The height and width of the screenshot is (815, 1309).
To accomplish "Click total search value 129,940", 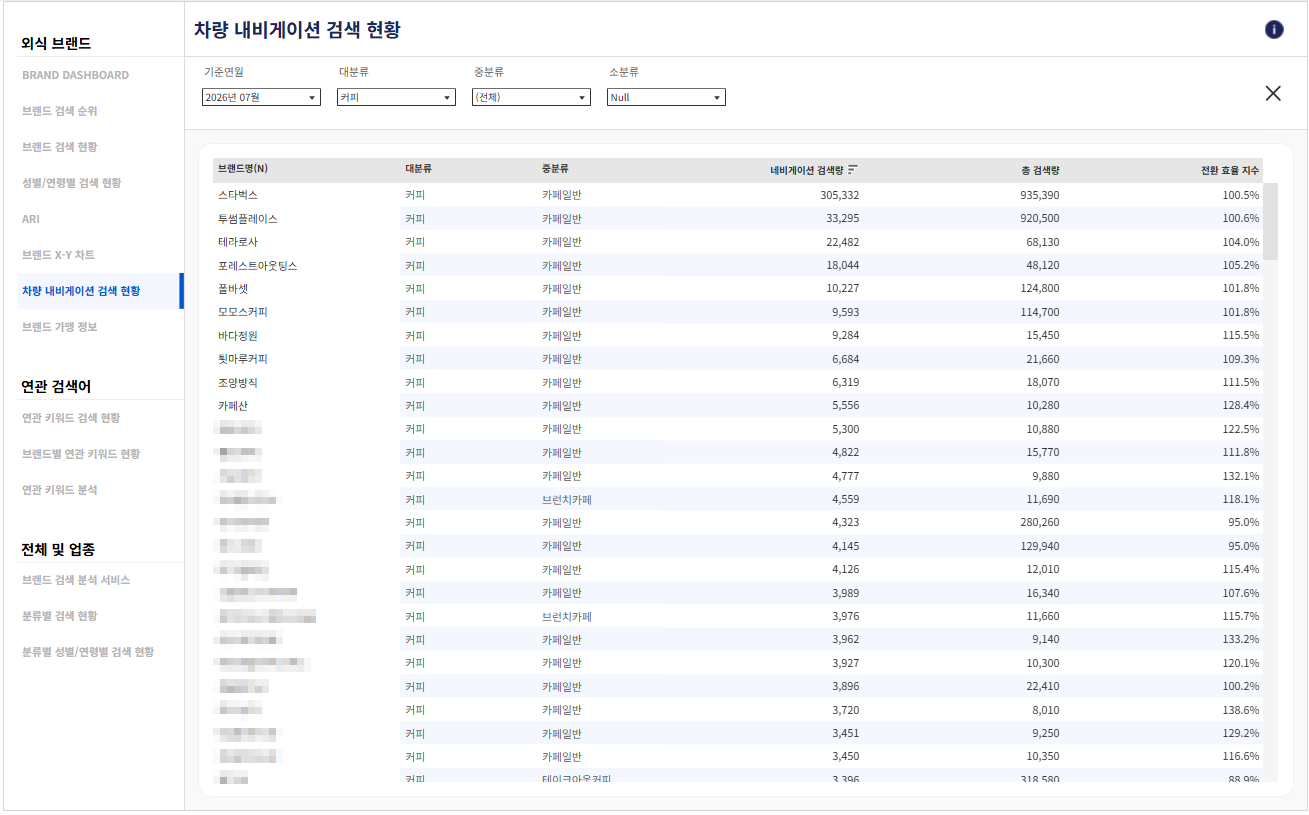I will pyautogui.click(x=1039, y=546).
